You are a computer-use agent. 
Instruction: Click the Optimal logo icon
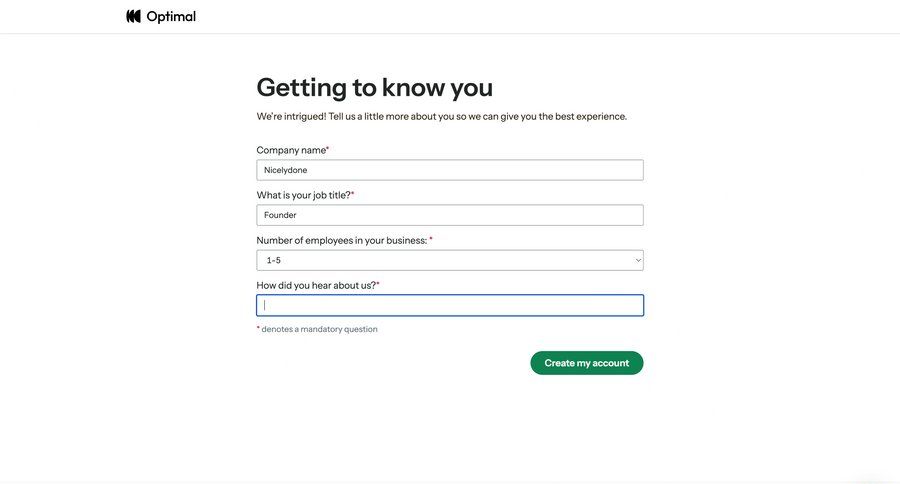[x=133, y=16]
